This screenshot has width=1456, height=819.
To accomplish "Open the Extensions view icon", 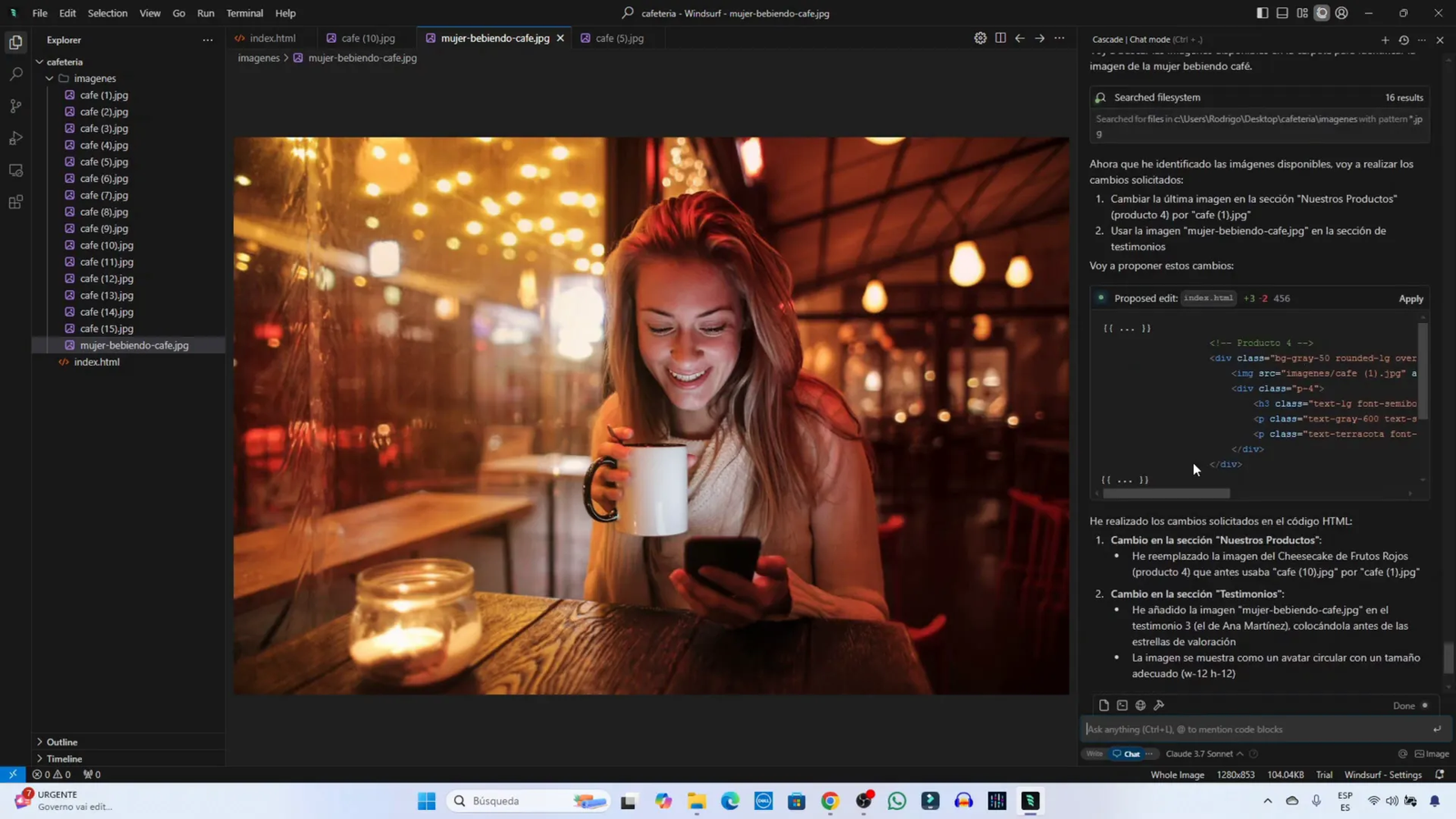I will point(15,202).
